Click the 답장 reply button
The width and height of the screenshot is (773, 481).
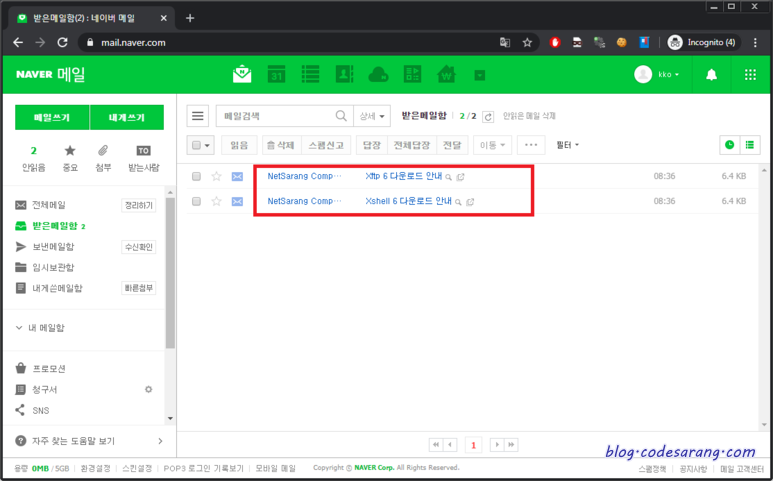pyautogui.click(x=372, y=145)
